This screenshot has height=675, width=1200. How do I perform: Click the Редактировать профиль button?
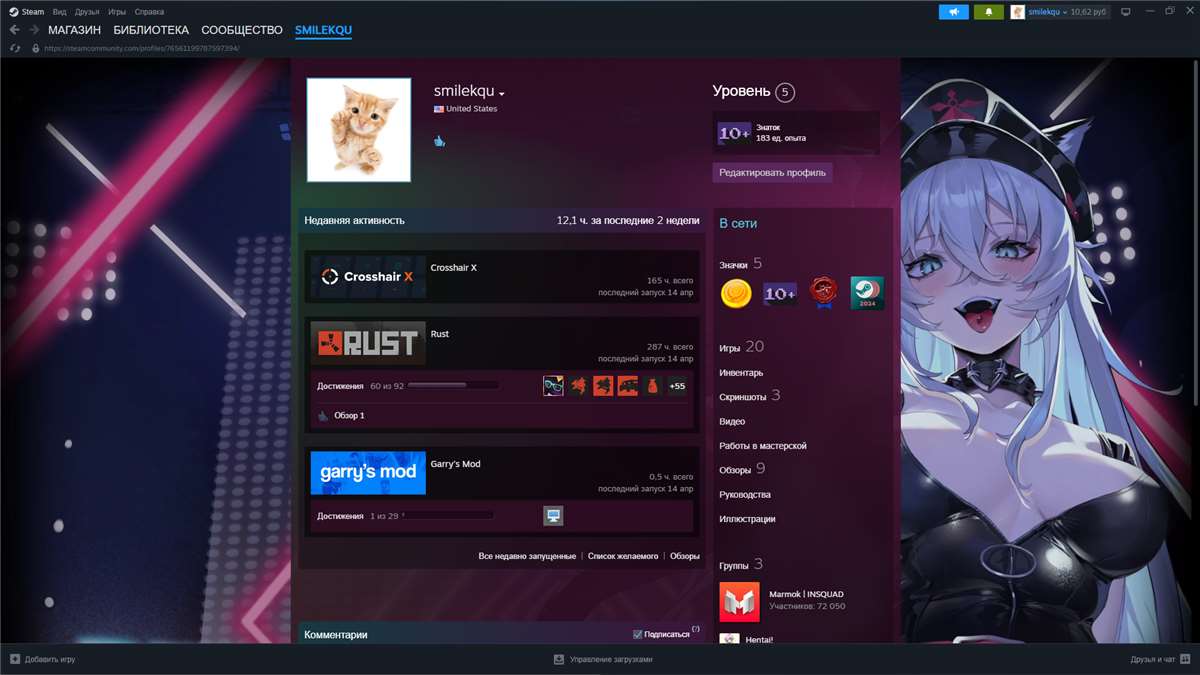pos(770,172)
